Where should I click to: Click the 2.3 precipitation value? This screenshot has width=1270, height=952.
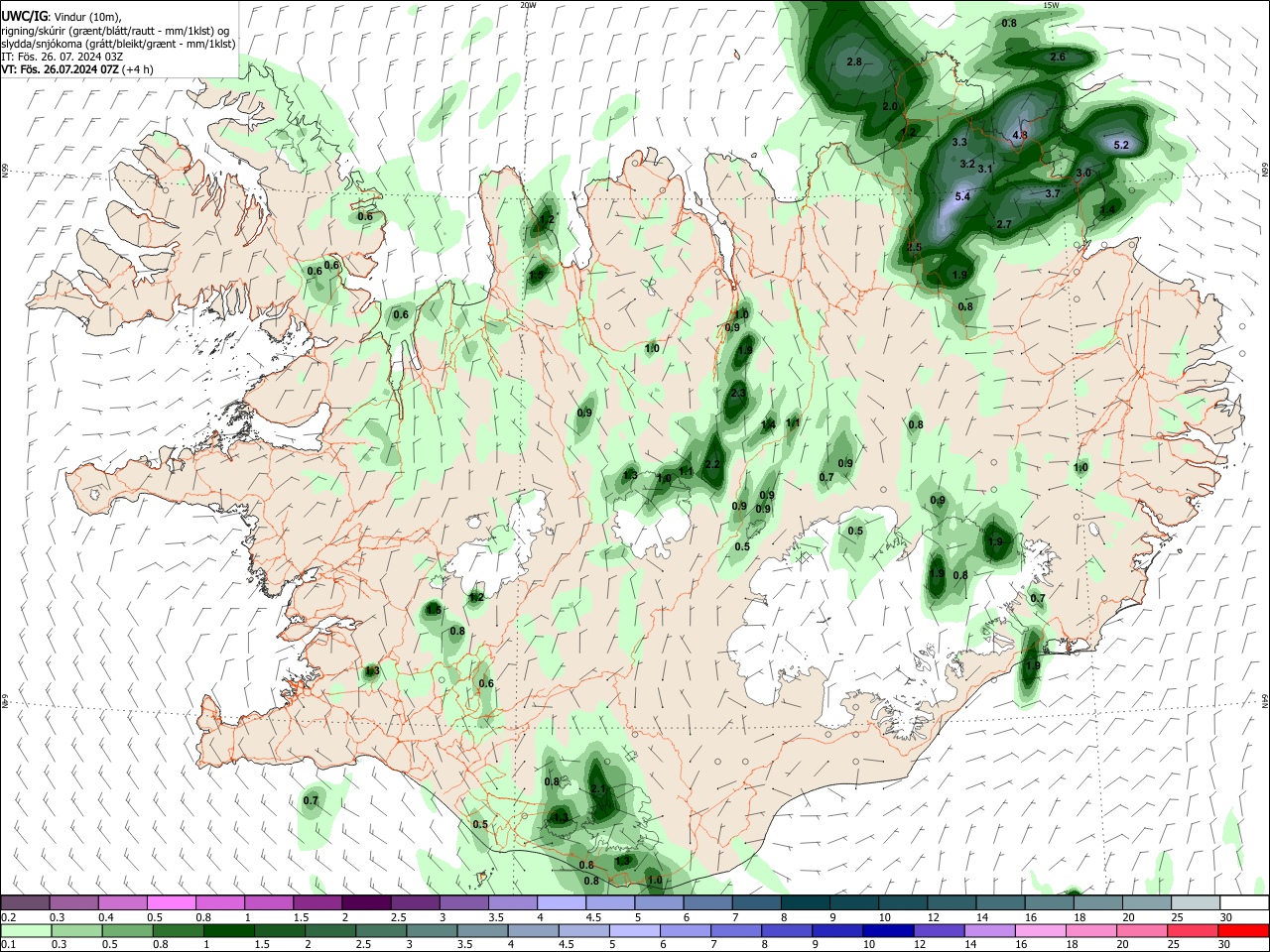pyautogui.click(x=737, y=393)
